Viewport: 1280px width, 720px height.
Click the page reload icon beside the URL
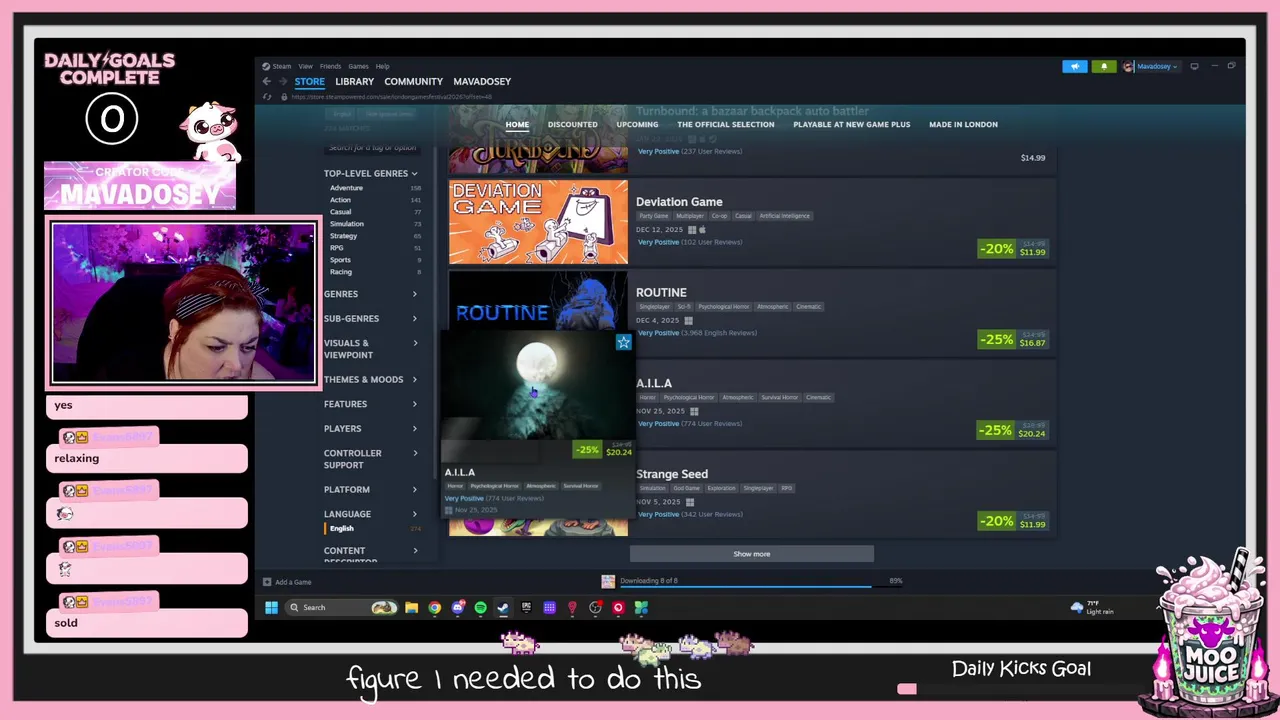[x=267, y=97]
